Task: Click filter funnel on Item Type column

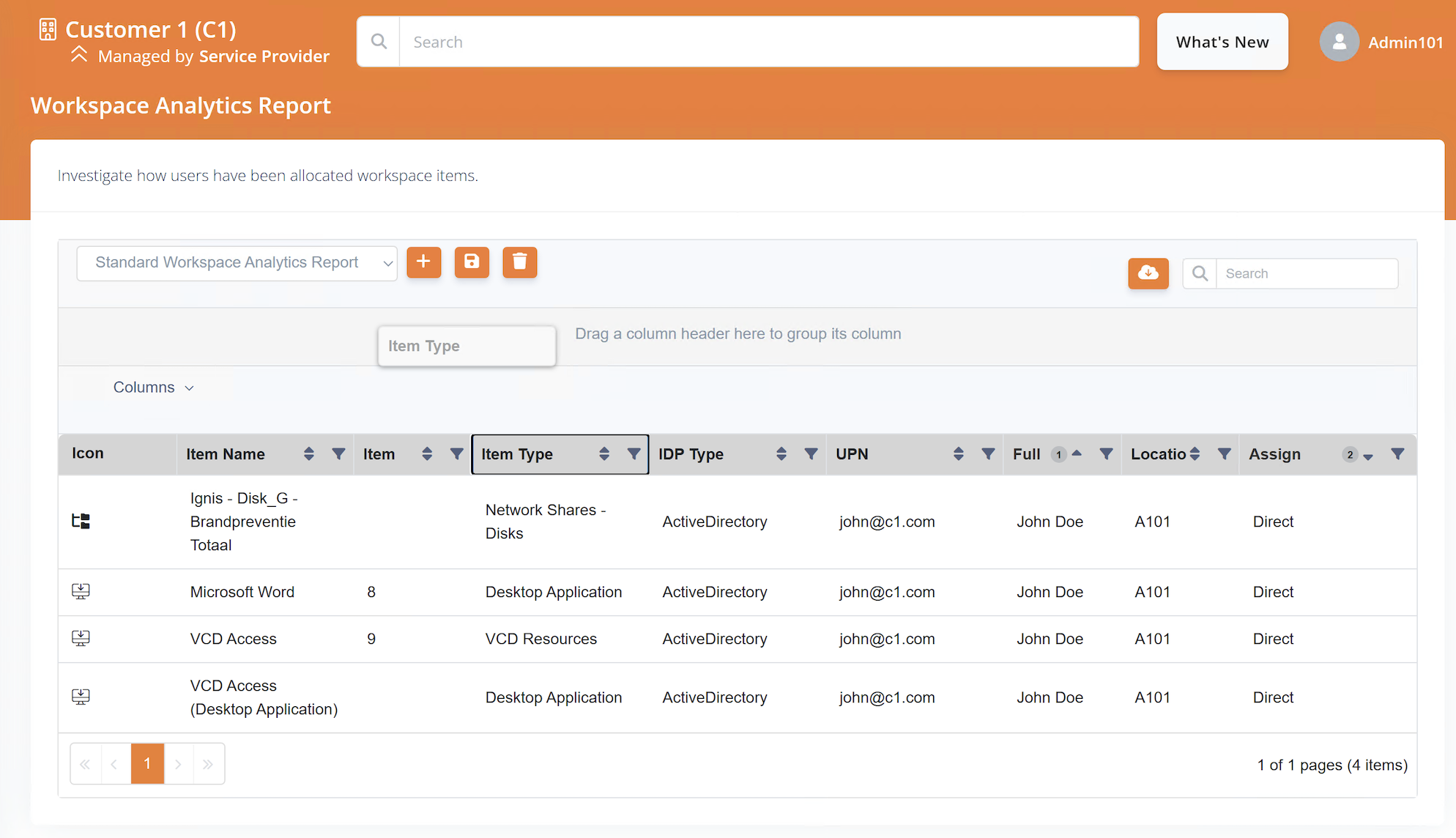Action: point(634,454)
